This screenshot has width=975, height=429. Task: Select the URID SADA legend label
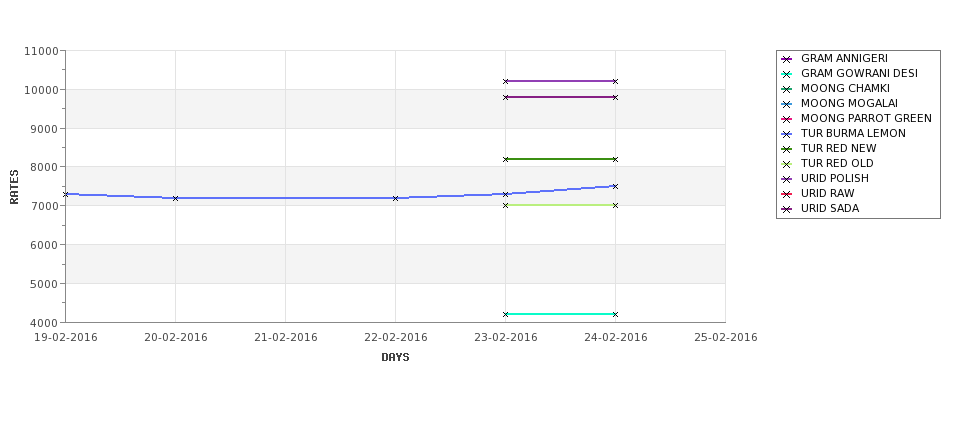829,208
